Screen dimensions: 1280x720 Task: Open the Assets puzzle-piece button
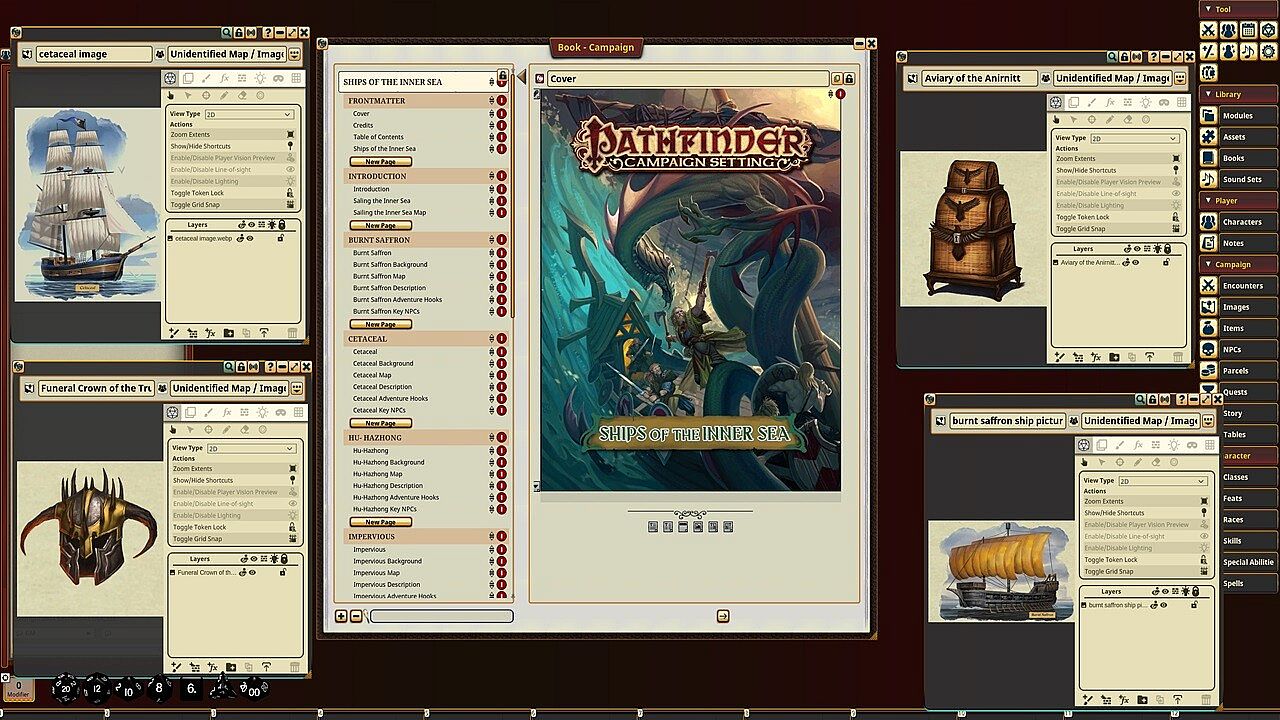tap(1208, 137)
